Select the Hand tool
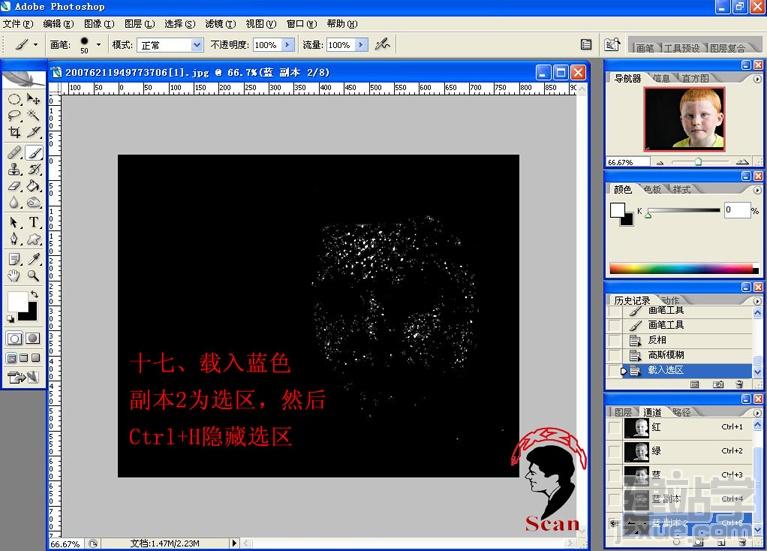 tap(14, 276)
